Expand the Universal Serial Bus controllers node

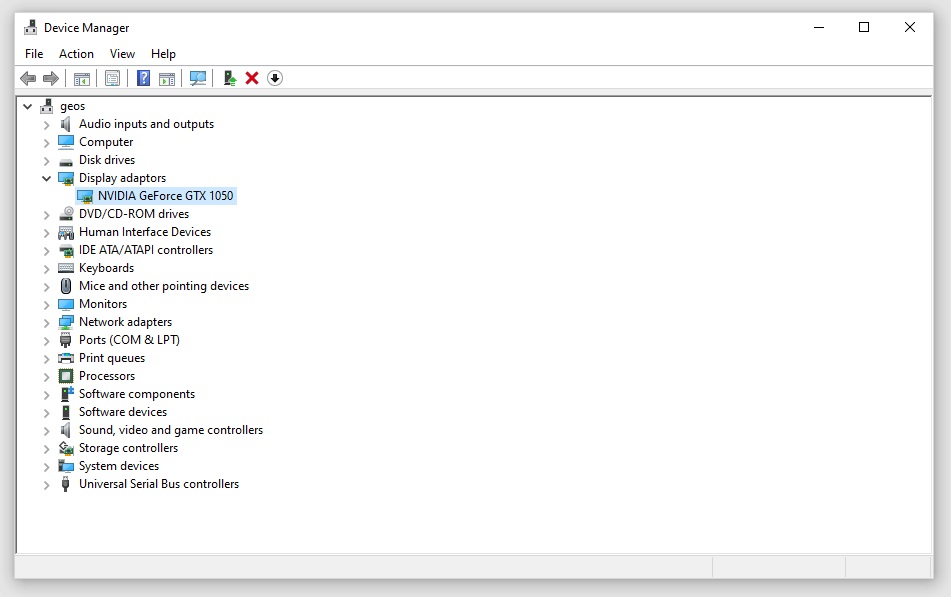pyautogui.click(x=46, y=484)
